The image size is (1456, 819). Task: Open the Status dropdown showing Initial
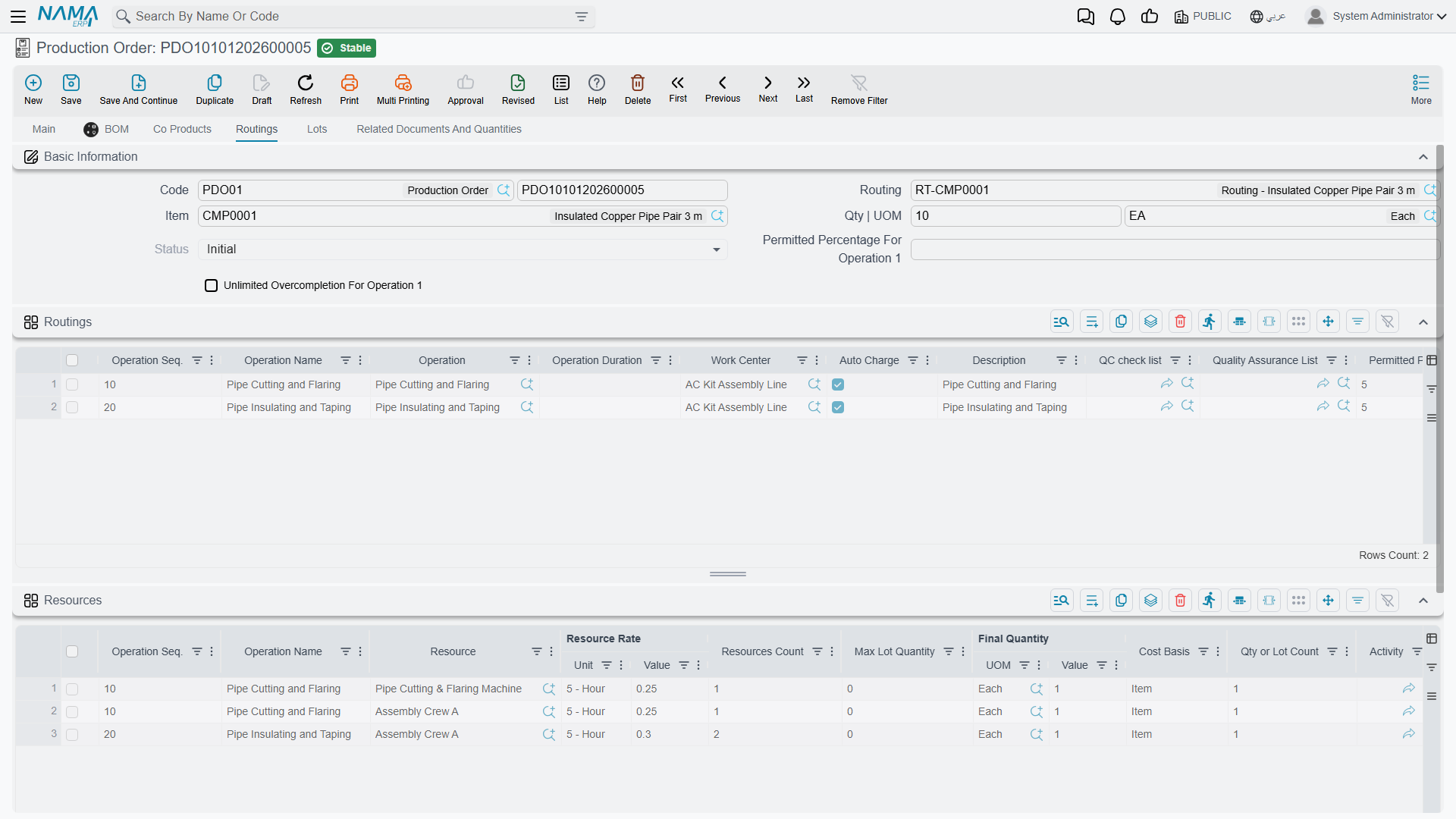(x=463, y=249)
